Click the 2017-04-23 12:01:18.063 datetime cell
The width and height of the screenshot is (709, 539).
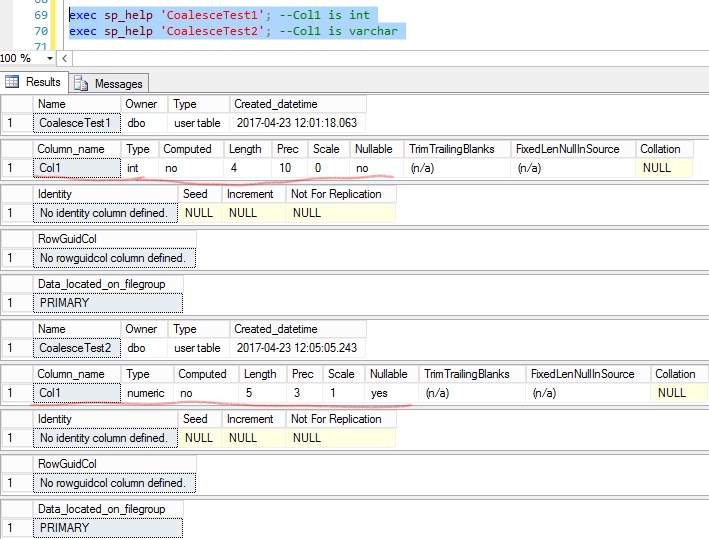point(297,123)
